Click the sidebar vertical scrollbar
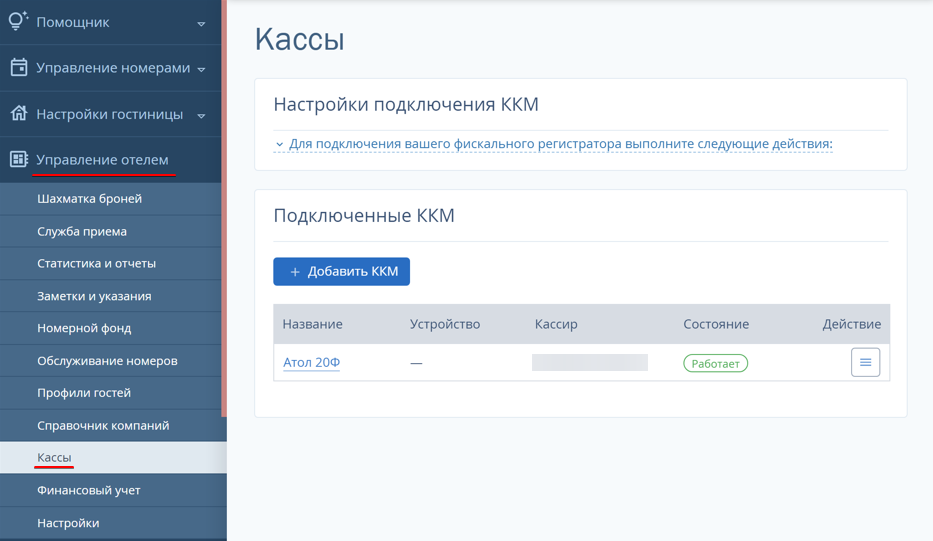Screen dimensions: 933x541 pos(224,208)
